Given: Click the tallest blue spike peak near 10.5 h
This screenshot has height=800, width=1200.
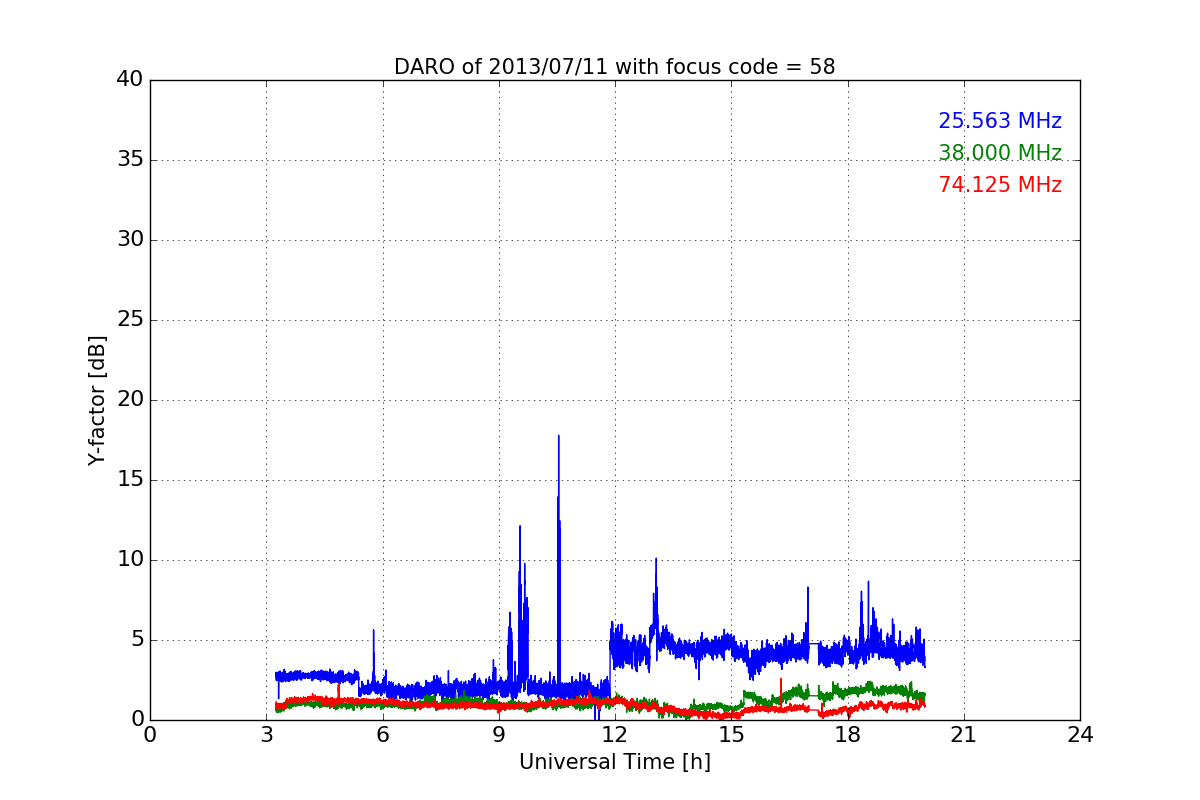Looking at the screenshot, I should coord(558,436).
